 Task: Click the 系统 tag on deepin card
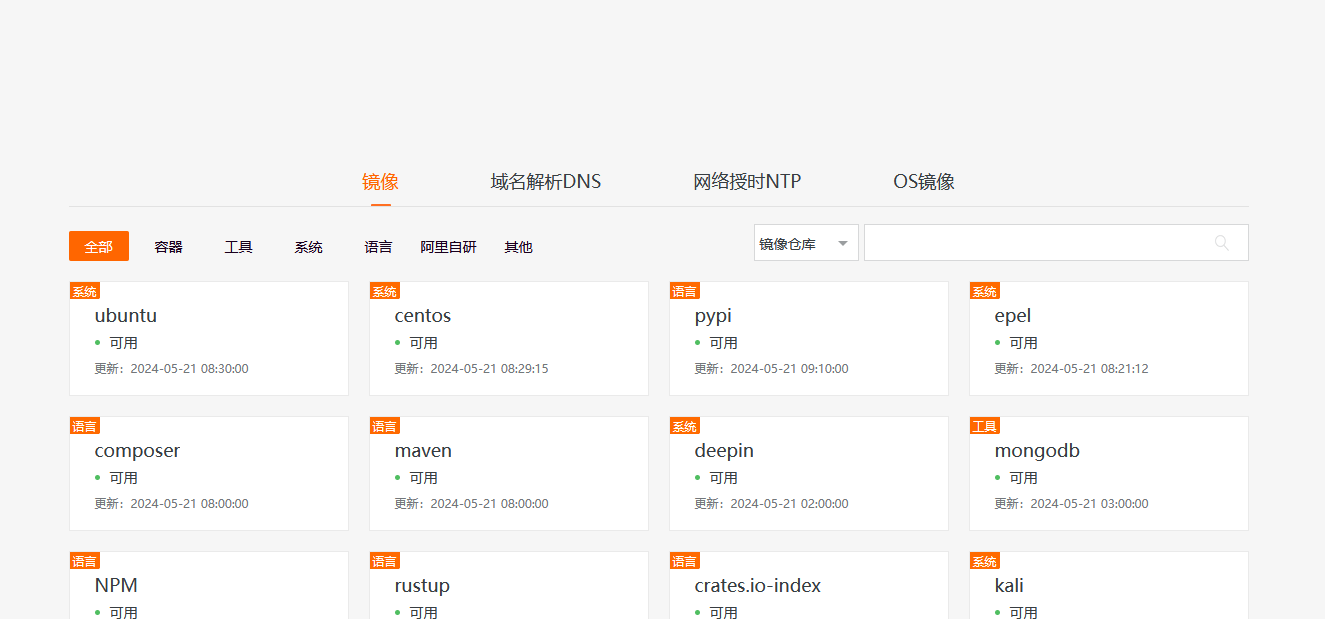[x=685, y=426]
